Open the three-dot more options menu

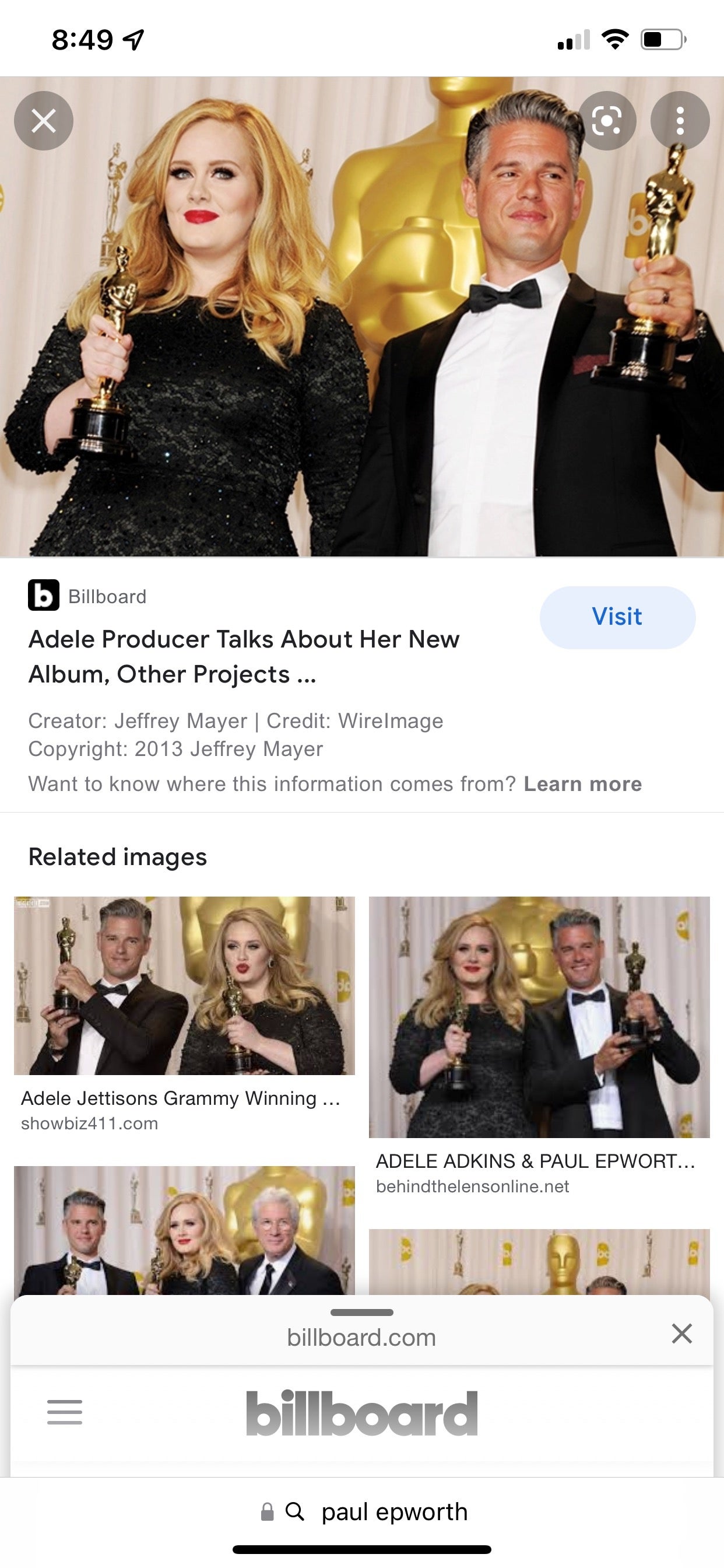pyautogui.click(x=680, y=121)
